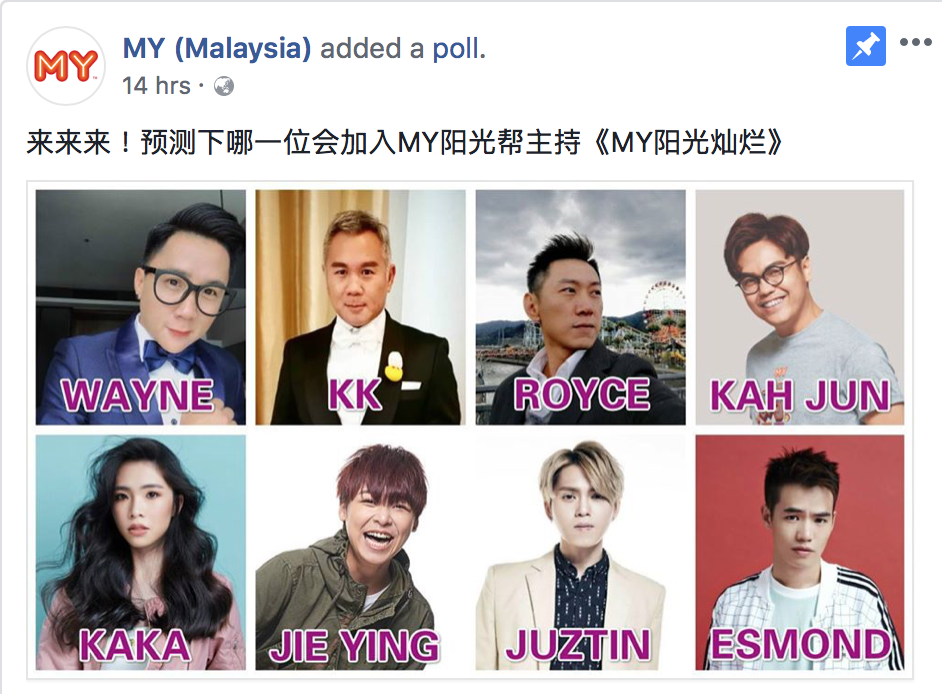Click the ESMOND name label

801,644
